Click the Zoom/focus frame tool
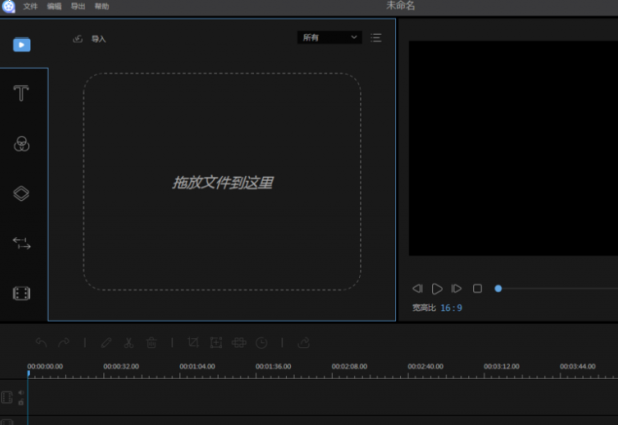Screen dimensions: 618x425 pos(216,342)
